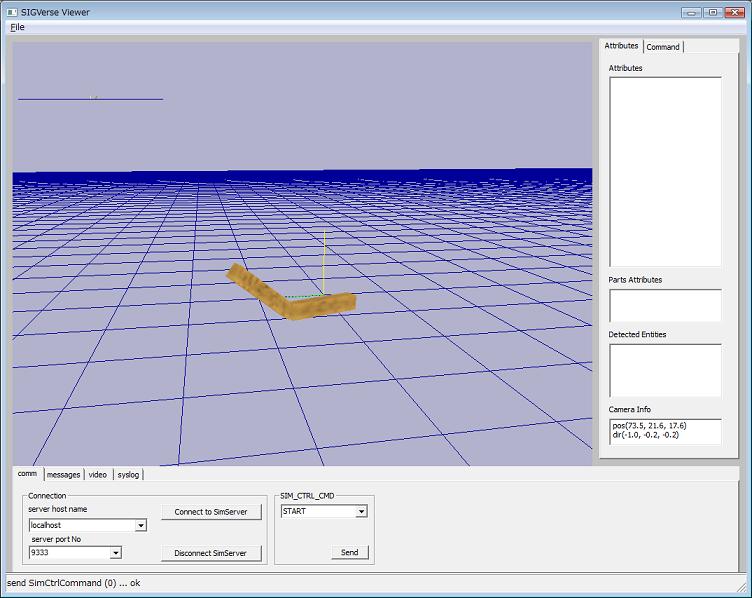Maximize the SIGVerse Viewer window
The width and height of the screenshot is (752, 598).
click(712, 11)
